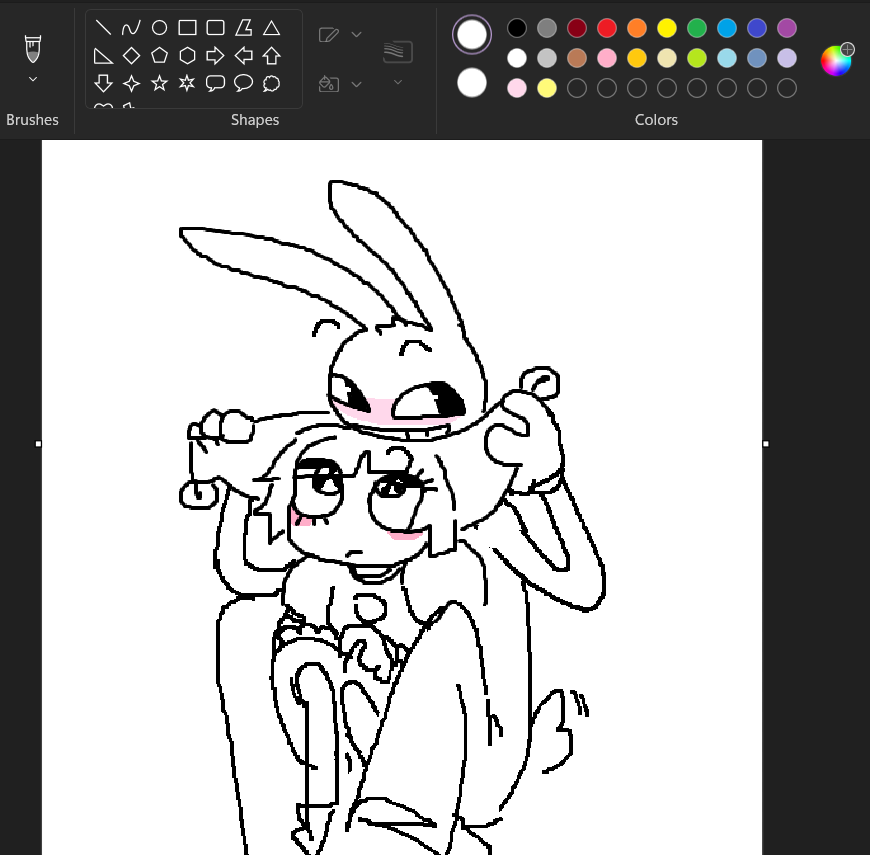Pick the Four-point star shape
The width and height of the screenshot is (870, 855).
[131, 83]
